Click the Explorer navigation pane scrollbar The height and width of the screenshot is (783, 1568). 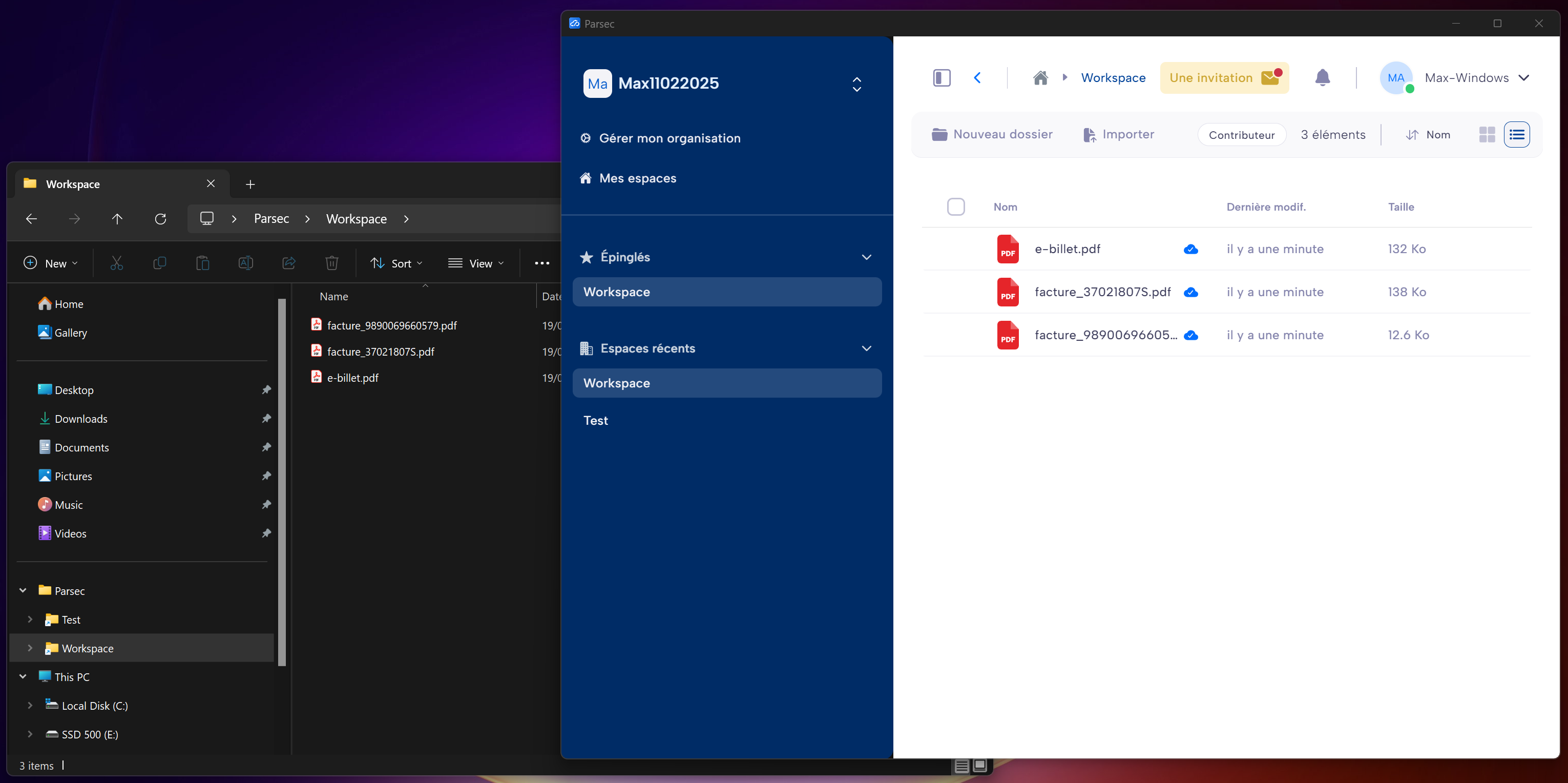(282, 481)
